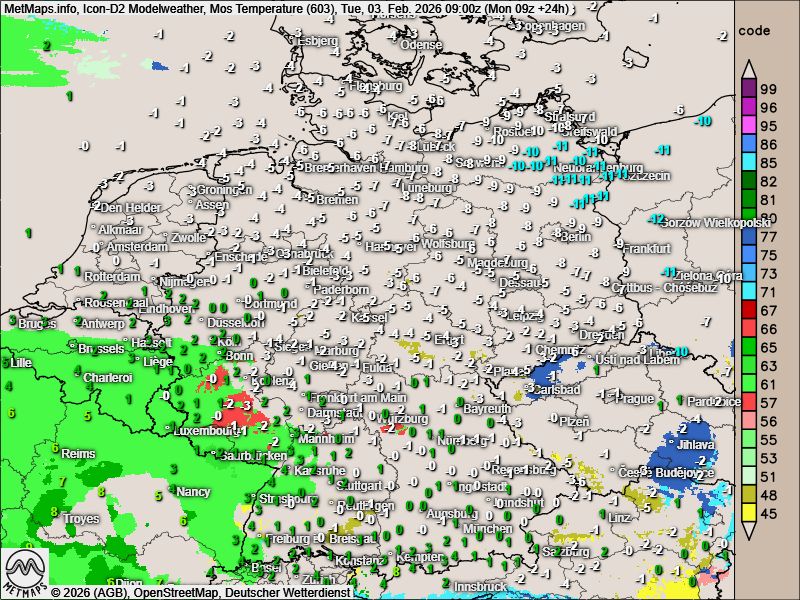The image size is (800, 600).
Task: Click the Reims city marker
Action: coord(58,453)
